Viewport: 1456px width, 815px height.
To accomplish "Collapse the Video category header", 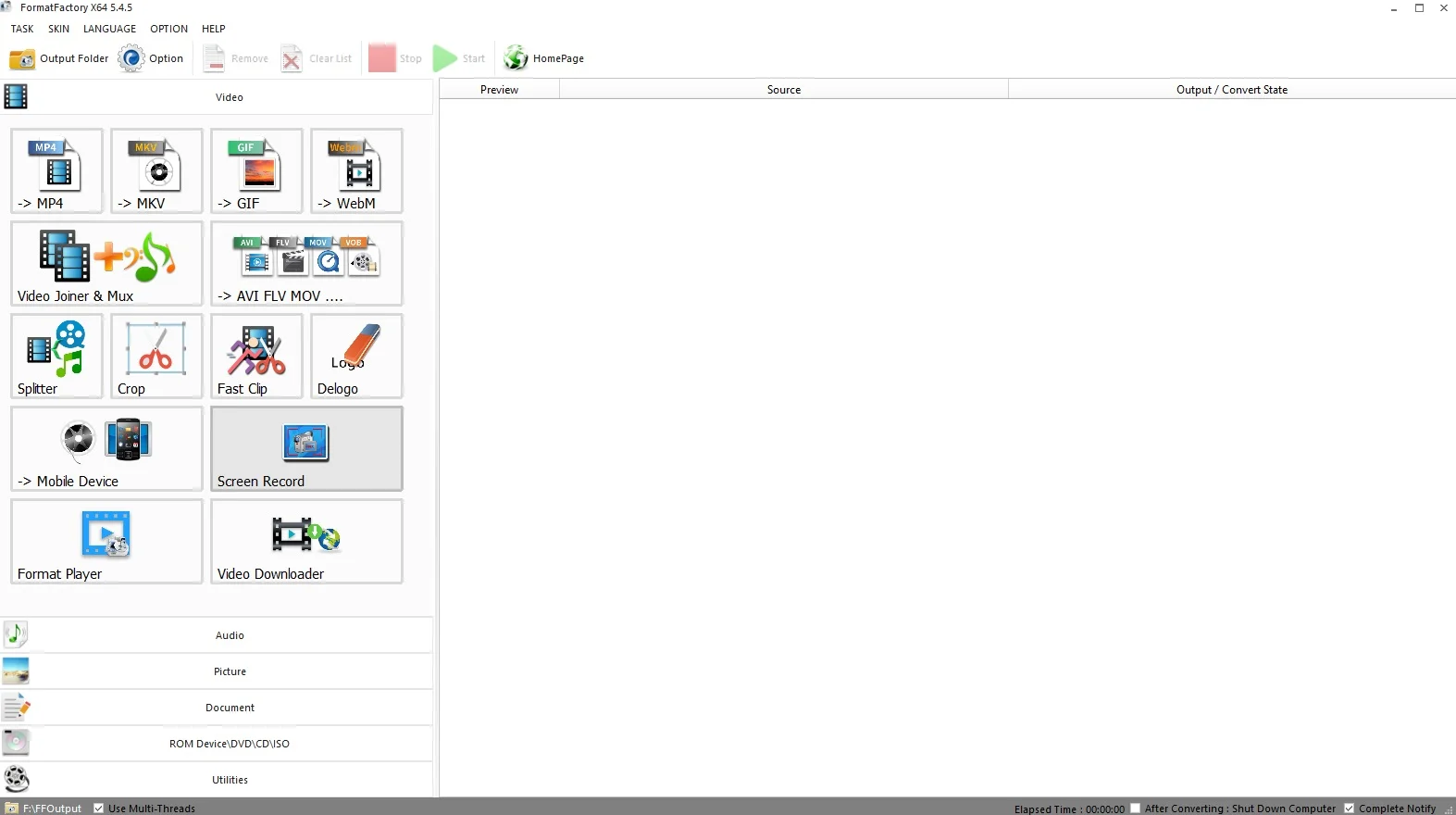I will (x=217, y=97).
